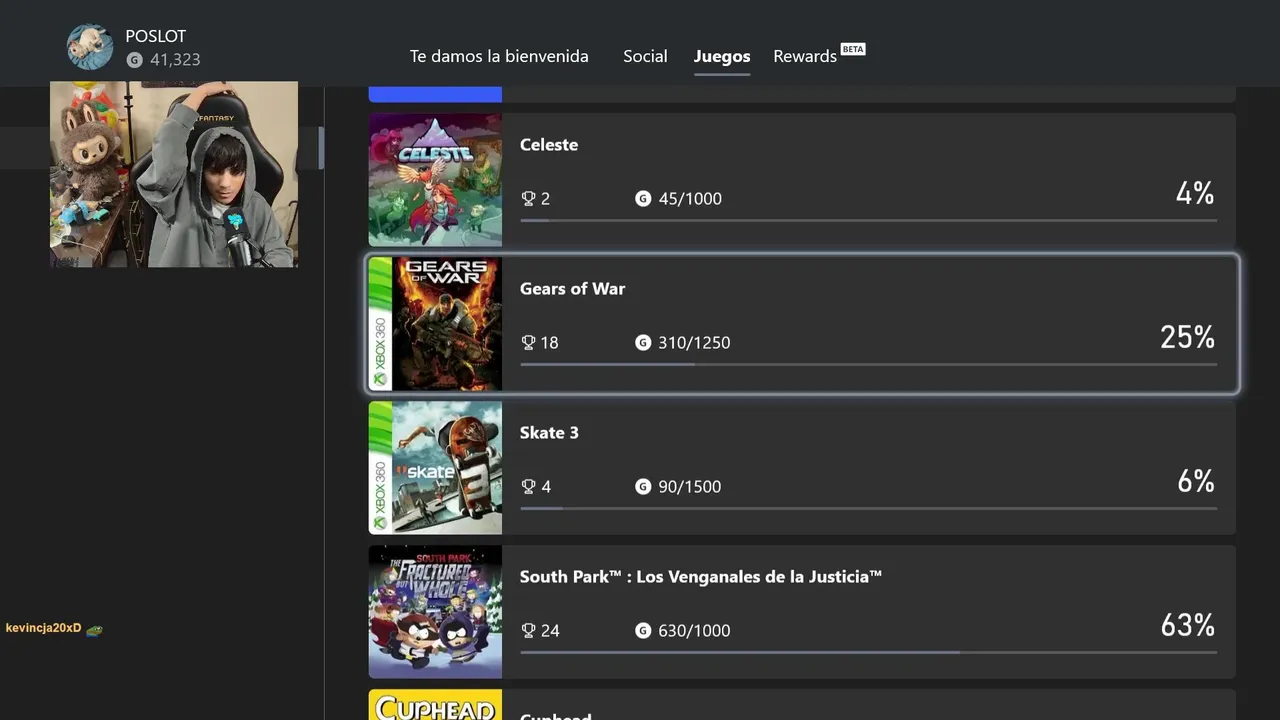
Task: Select the gamerscore icon in Celeste row
Action: coord(643,198)
